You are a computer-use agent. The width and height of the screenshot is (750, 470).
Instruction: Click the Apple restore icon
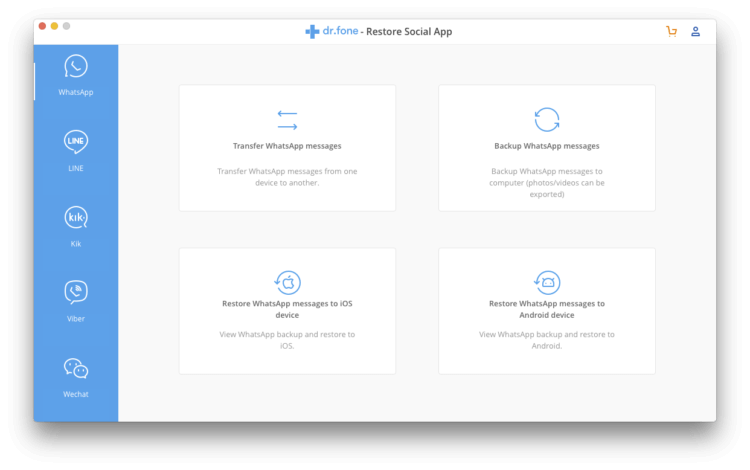[287, 283]
